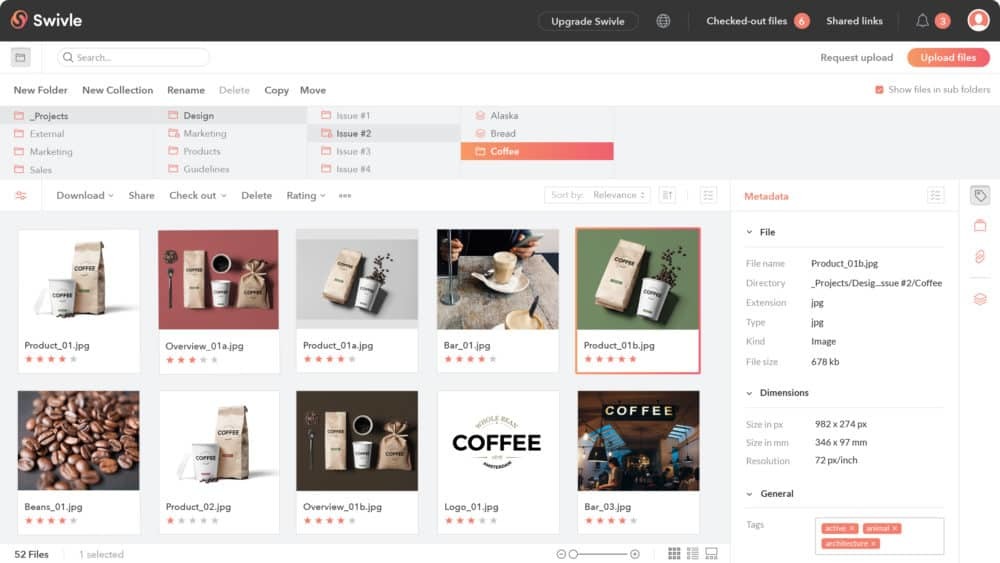Click the zoom-in plus icon

tap(635, 554)
